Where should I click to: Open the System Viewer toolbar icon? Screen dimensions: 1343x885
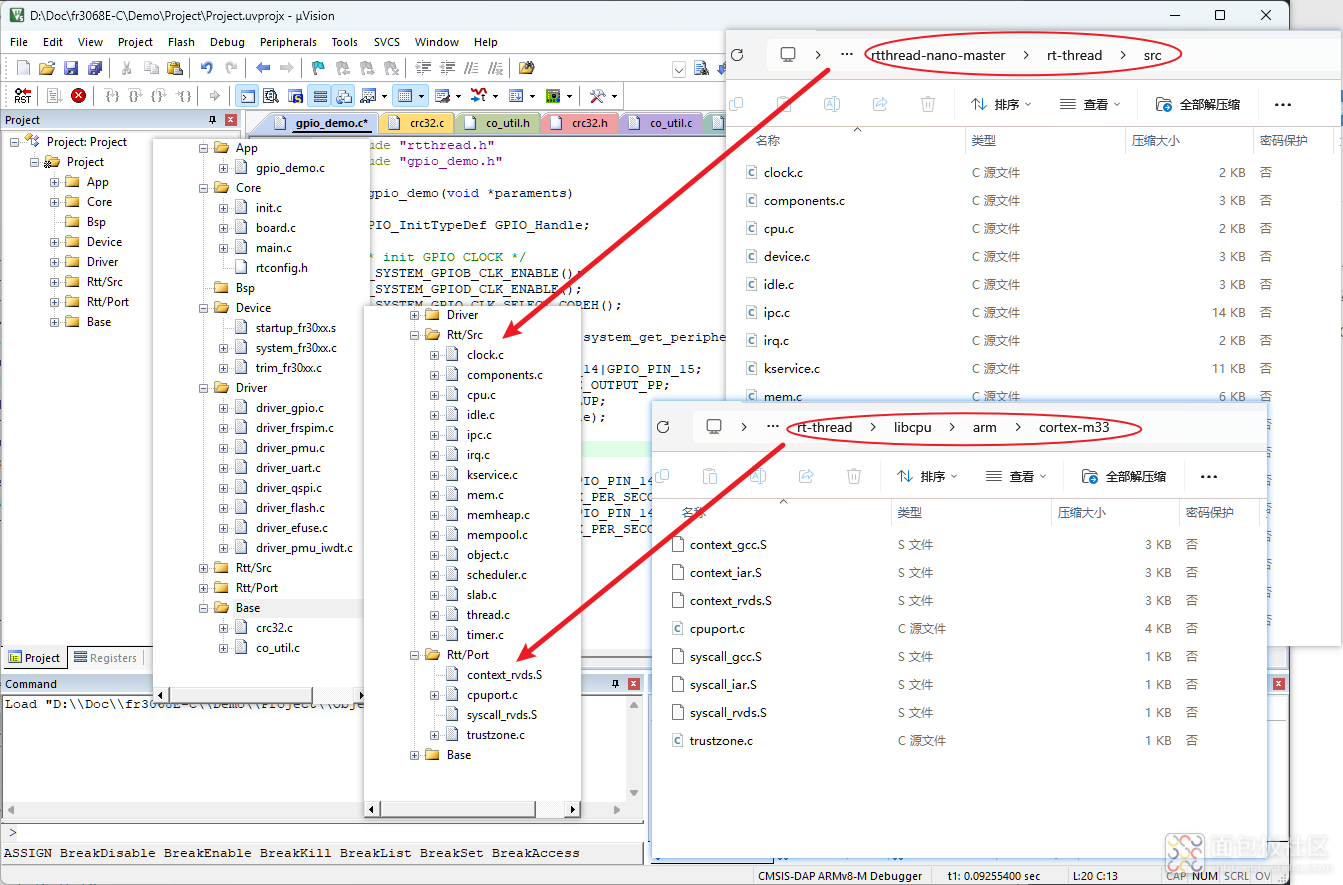pos(552,96)
